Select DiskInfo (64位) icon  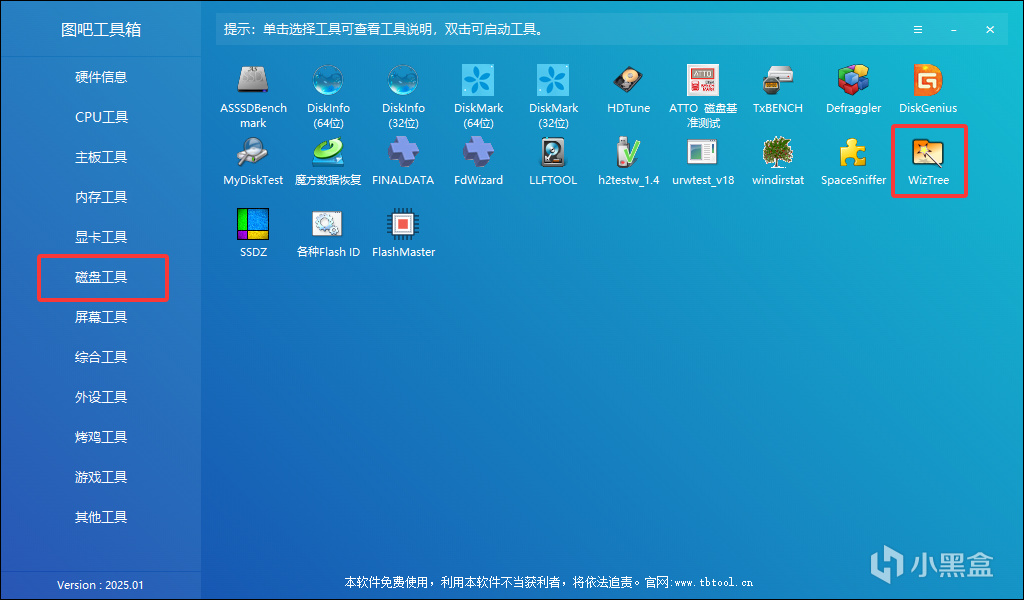coord(328,80)
